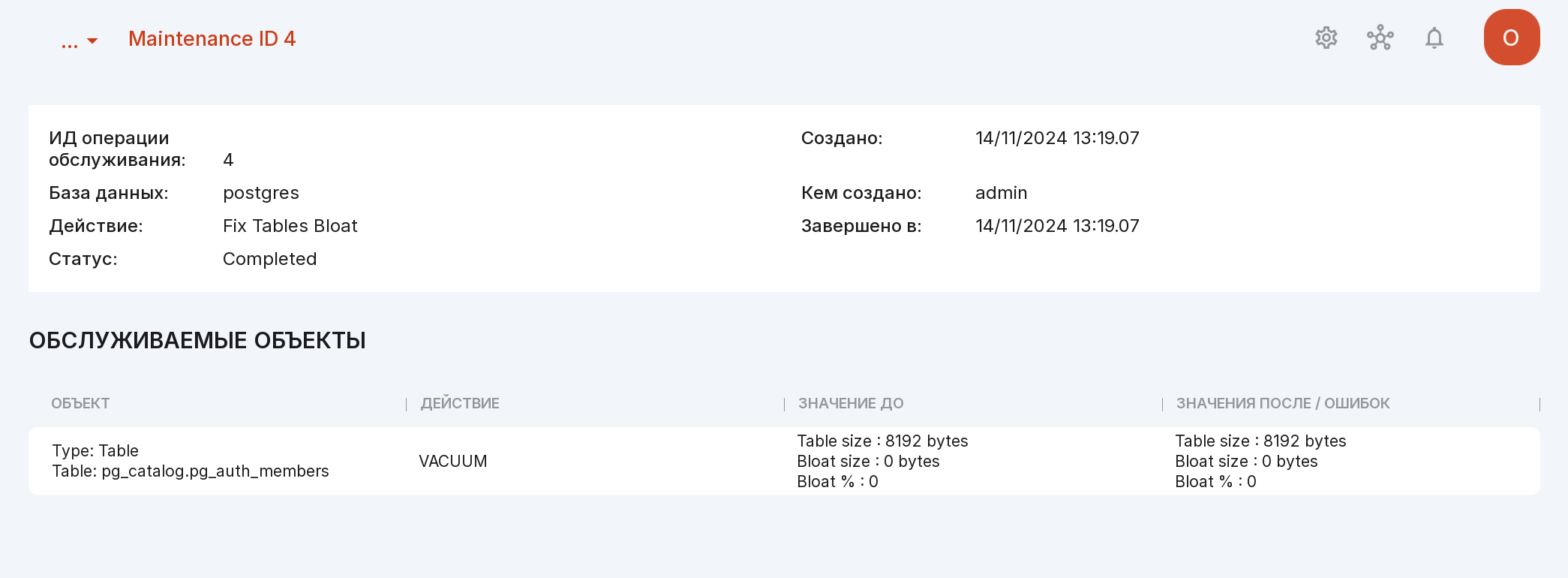Click the dropdown caret beside the ellipsis
This screenshot has width=1568, height=578.
pyautogui.click(x=92, y=41)
